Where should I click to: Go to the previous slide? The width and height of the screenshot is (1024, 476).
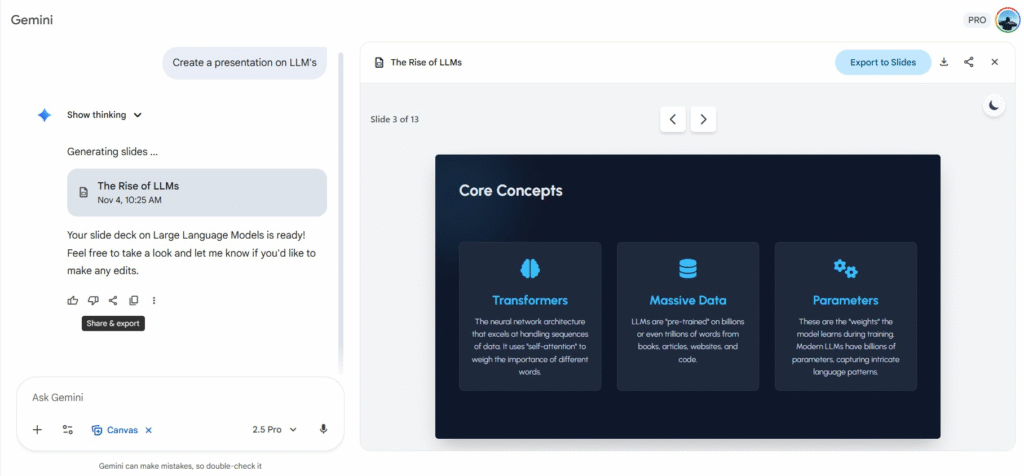click(672, 119)
